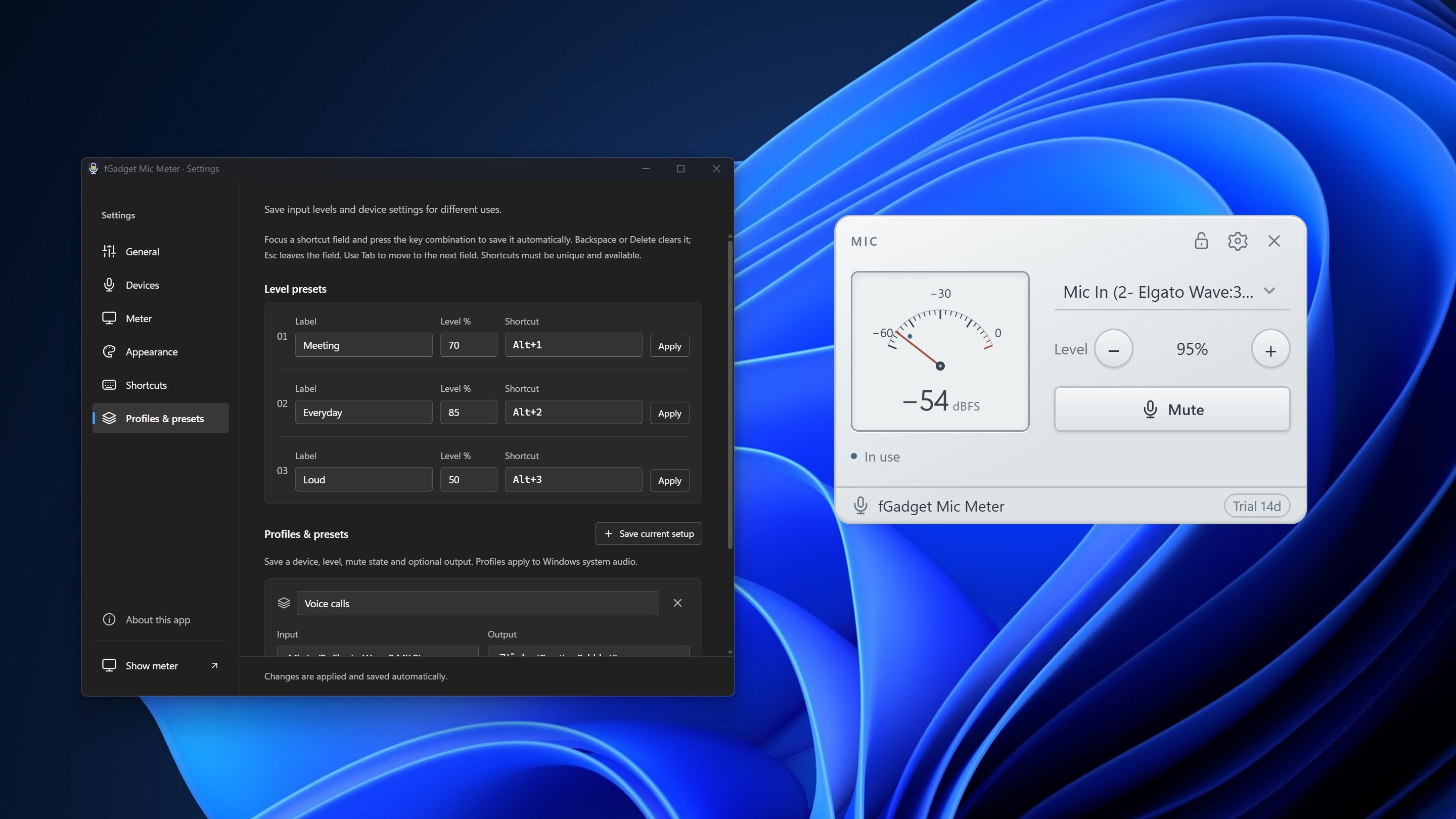Click the 95% level value
This screenshot has height=819, width=1456.
[1192, 349]
